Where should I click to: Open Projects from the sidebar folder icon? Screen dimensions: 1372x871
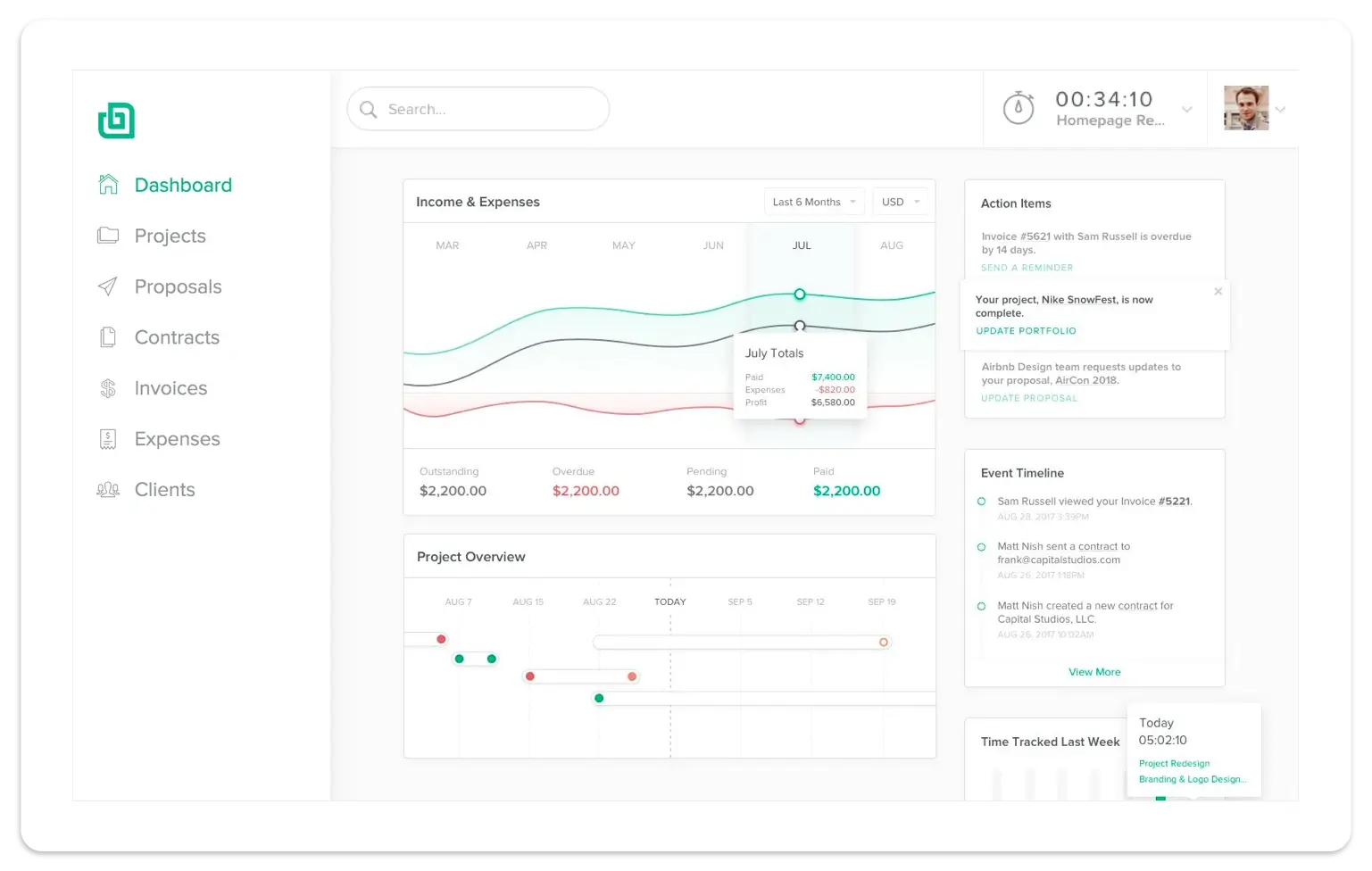click(x=108, y=235)
